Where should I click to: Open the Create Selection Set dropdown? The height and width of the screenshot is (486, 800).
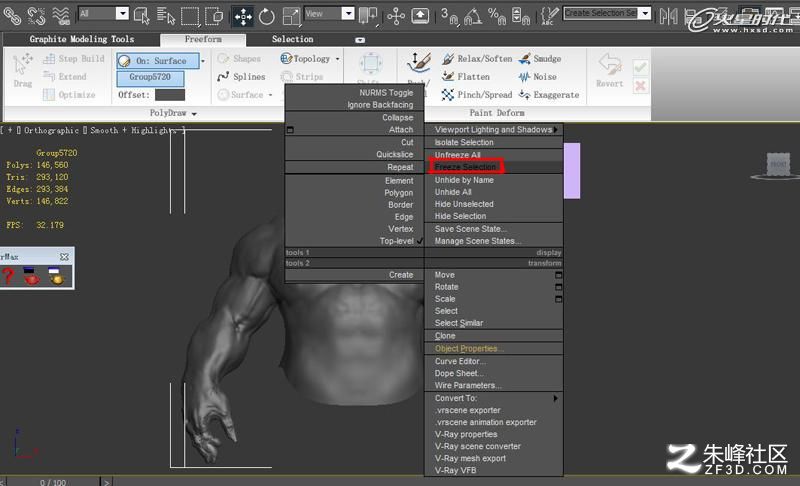[645, 13]
